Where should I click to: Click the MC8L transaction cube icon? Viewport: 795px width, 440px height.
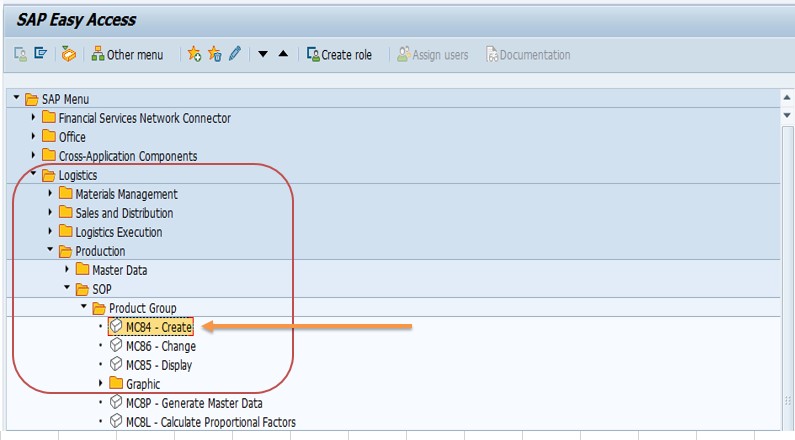point(116,421)
